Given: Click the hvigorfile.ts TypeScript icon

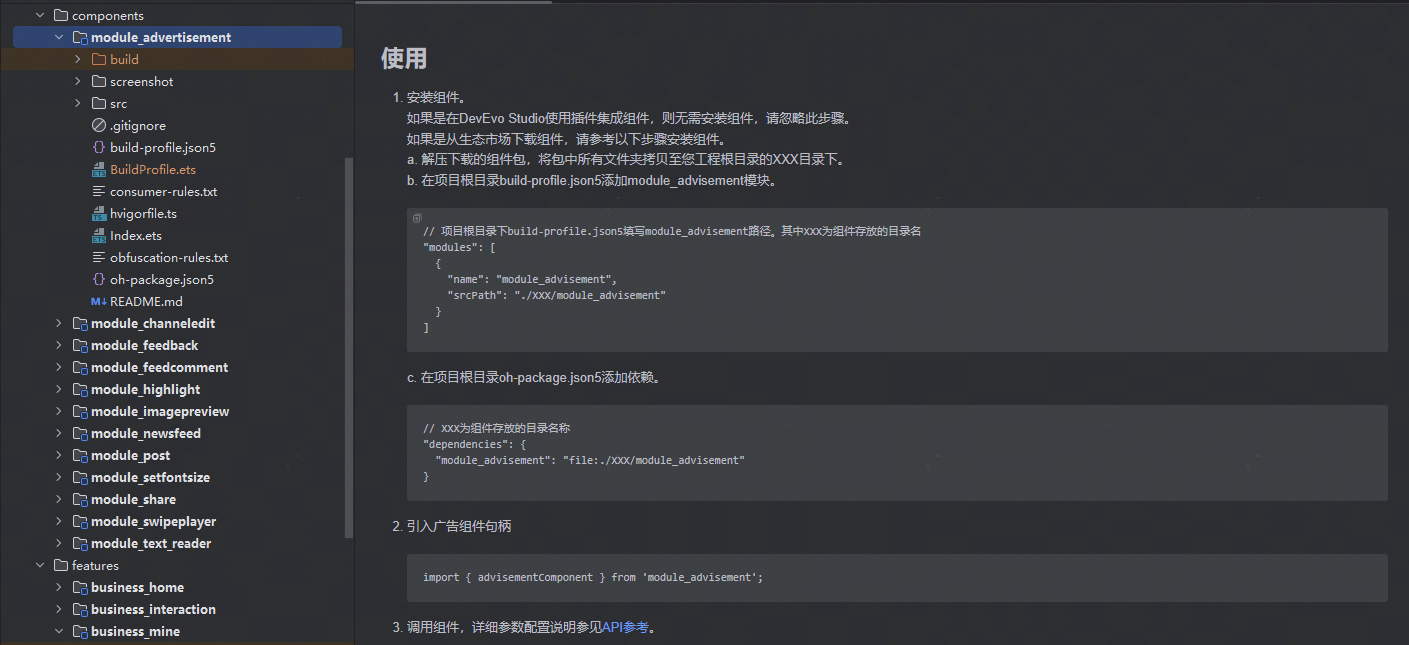Looking at the screenshot, I should pos(99,213).
